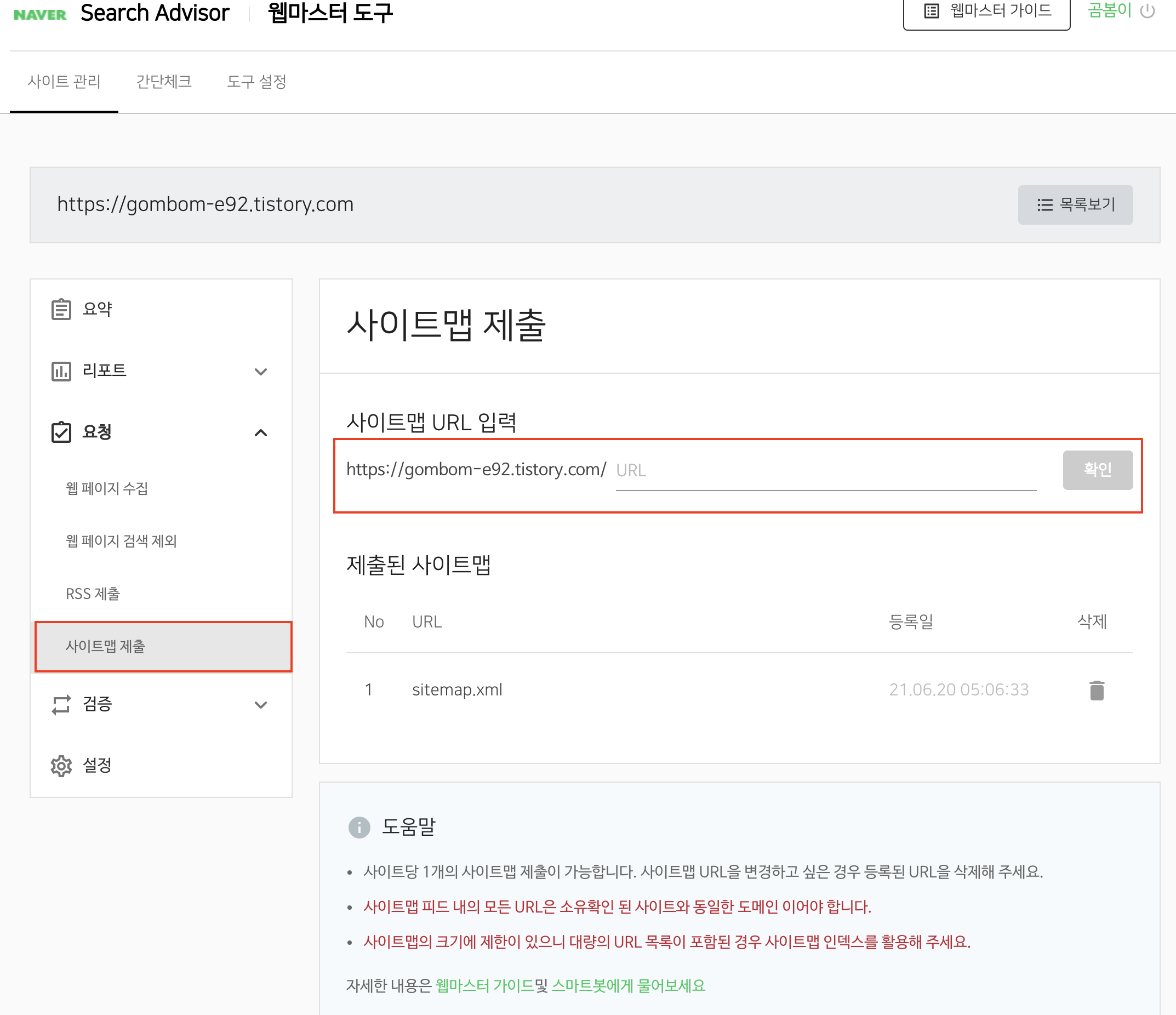Focus the sitemap URL input field
The height and width of the screenshot is (1015, 1176).
click(x=825, y=471)
